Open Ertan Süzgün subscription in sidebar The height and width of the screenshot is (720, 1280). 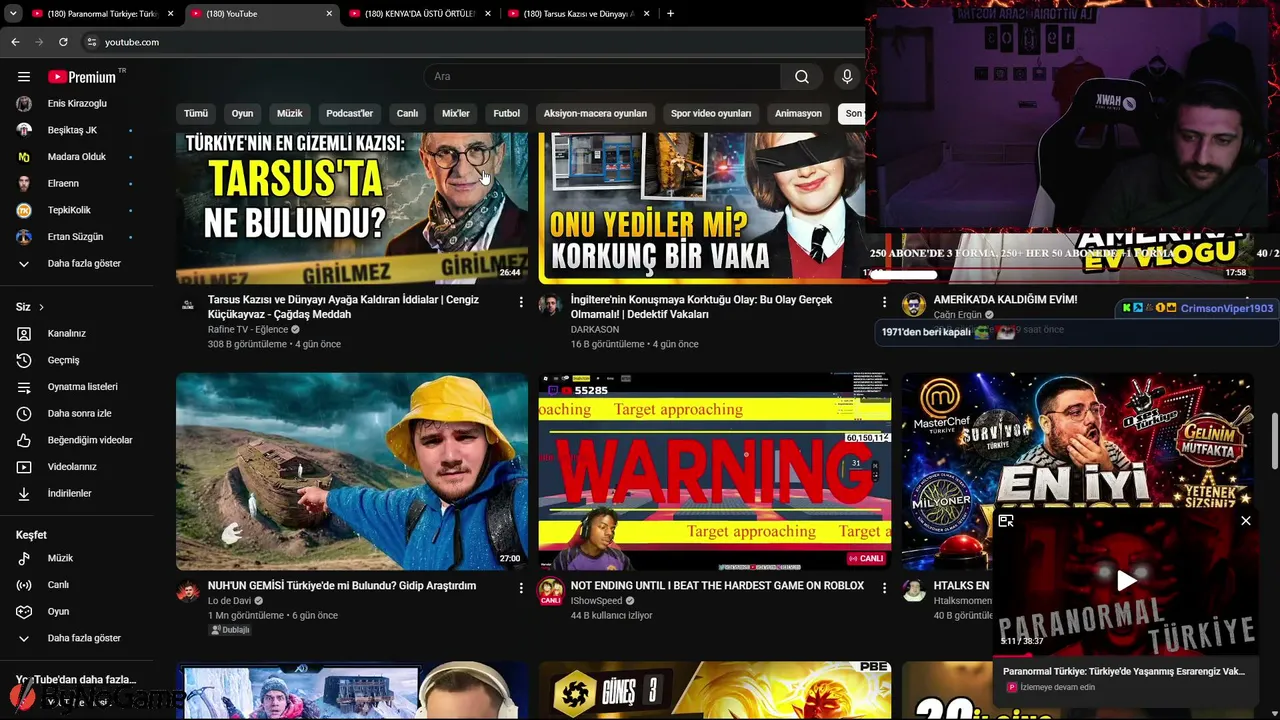coord(76,237)
